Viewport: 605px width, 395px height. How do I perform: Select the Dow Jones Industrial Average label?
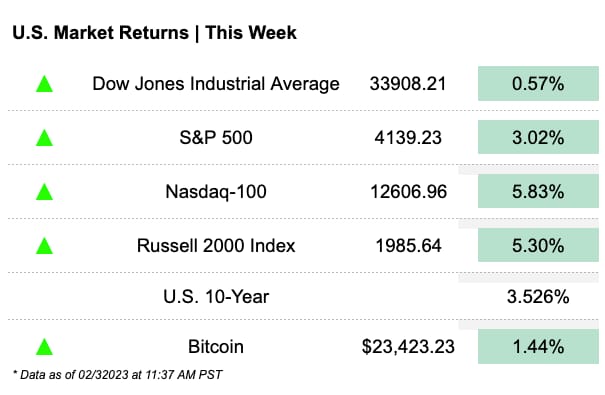click(x=216, y=84)
